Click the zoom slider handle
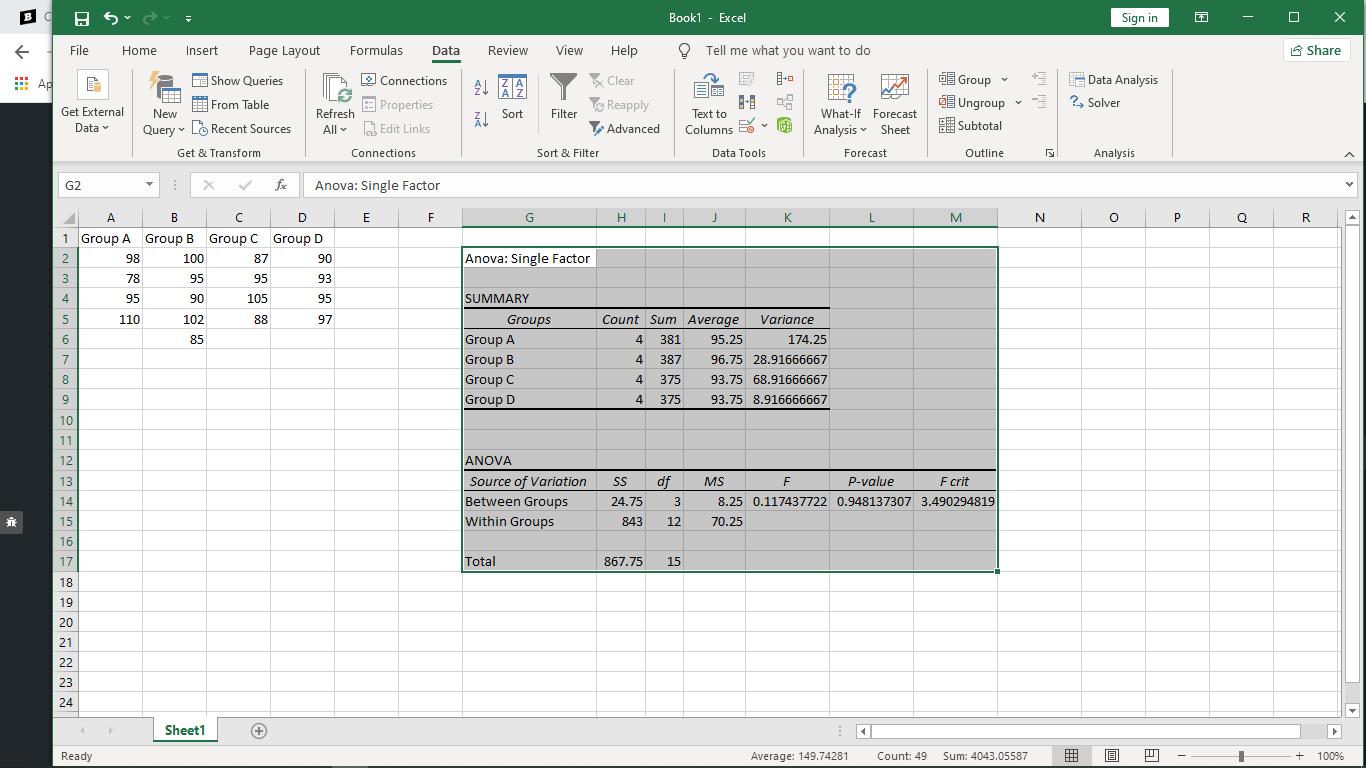This screenshot has width=1366, height=768. pos(1241,756)
